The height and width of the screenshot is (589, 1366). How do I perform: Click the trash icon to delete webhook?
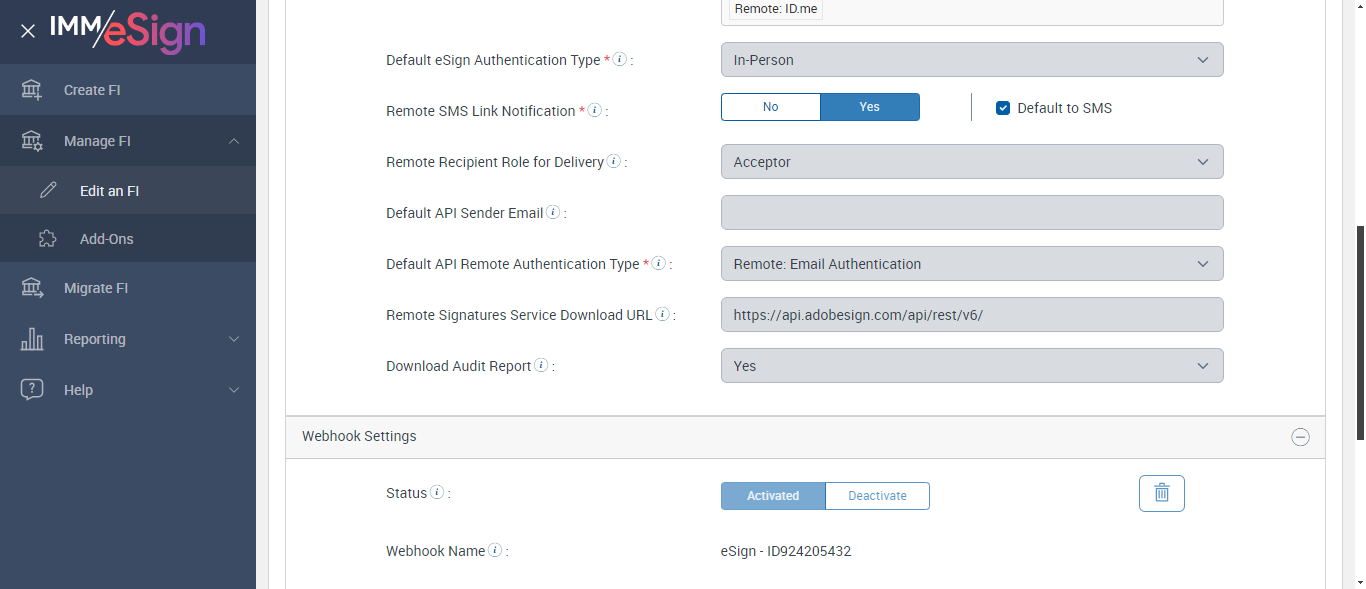click(1161, 493)
